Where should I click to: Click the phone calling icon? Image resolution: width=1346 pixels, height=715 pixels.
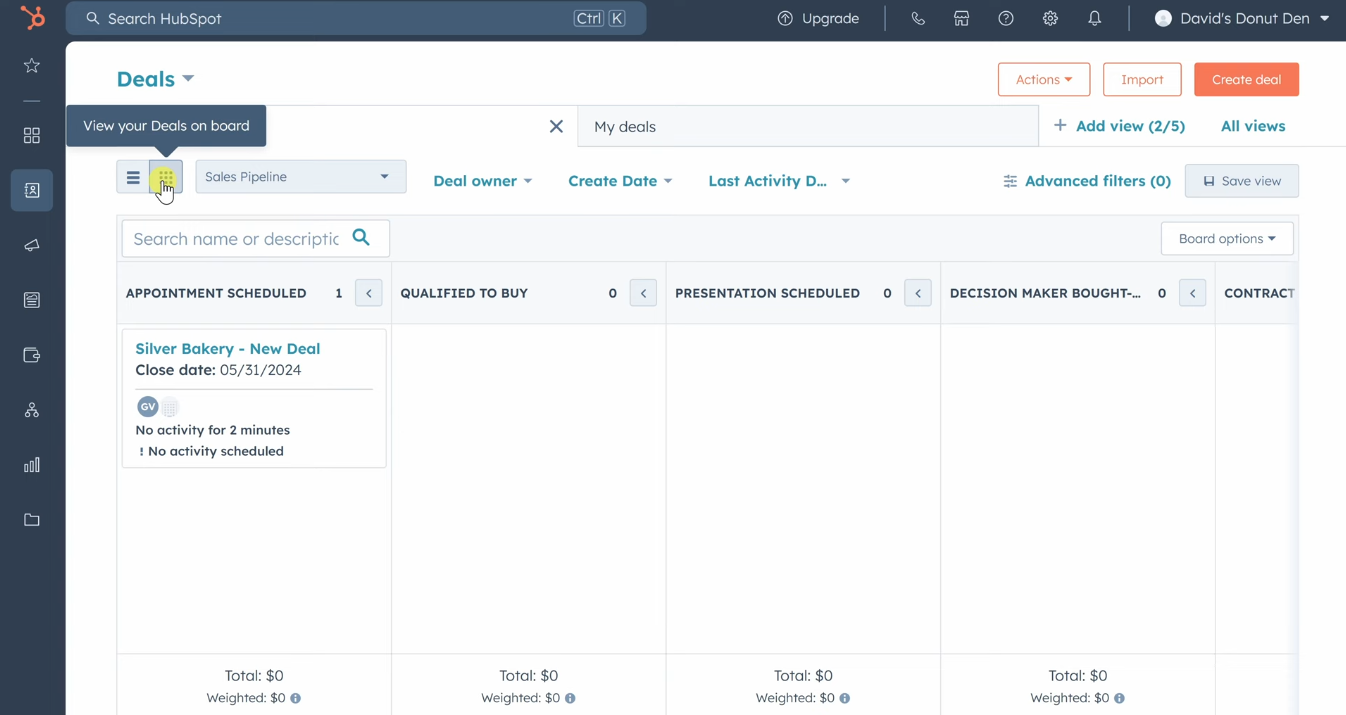point(918,18)
